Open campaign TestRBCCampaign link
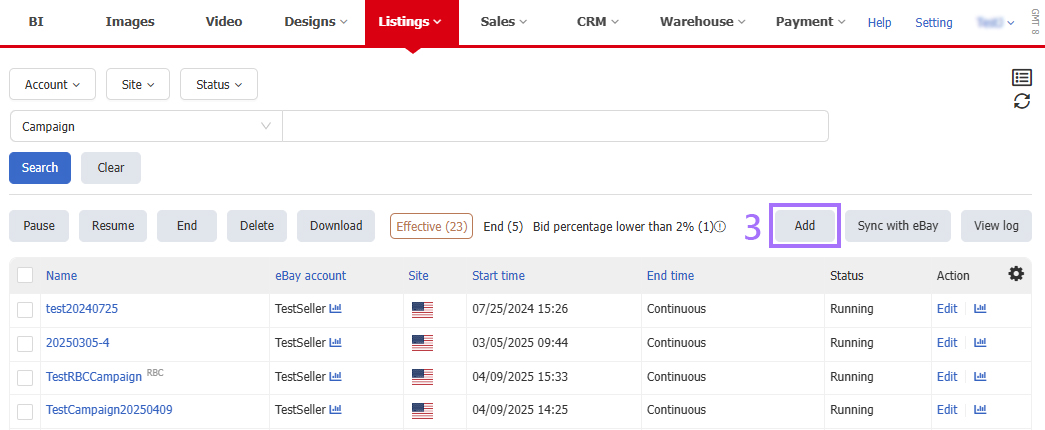Screen dimensions: 1045x430 click(x=94, y=377)
